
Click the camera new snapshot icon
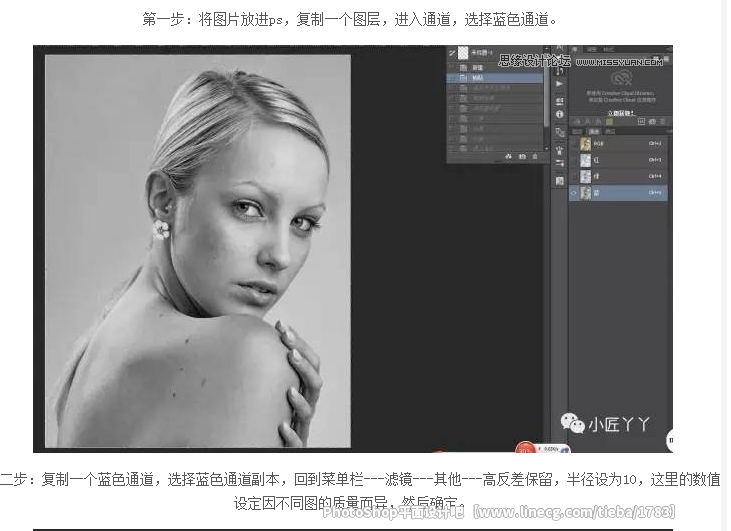pyautogui.click(x=522, y=157)
